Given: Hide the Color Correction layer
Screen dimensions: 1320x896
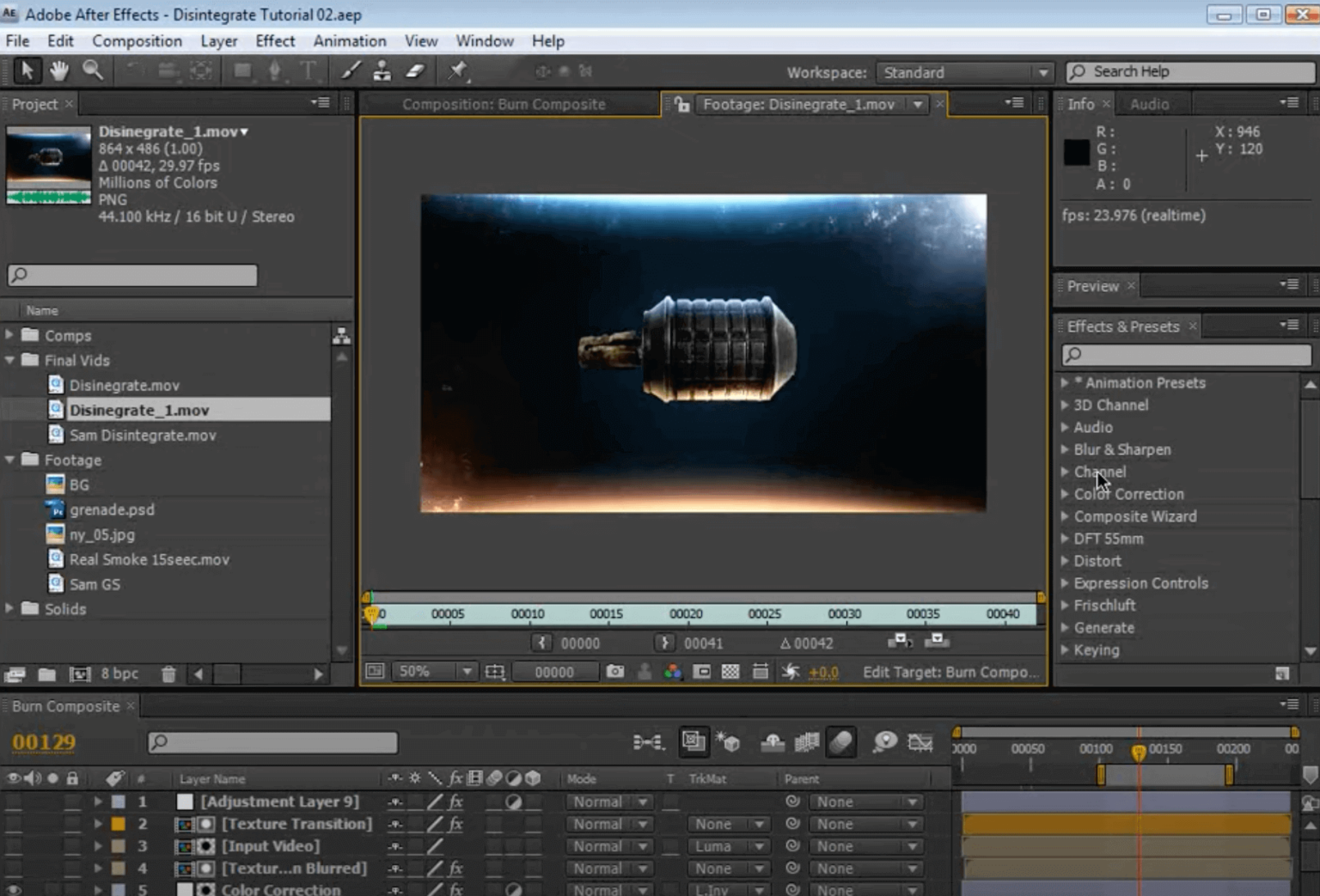Looking at the screenshot, I should click(14, 890).
